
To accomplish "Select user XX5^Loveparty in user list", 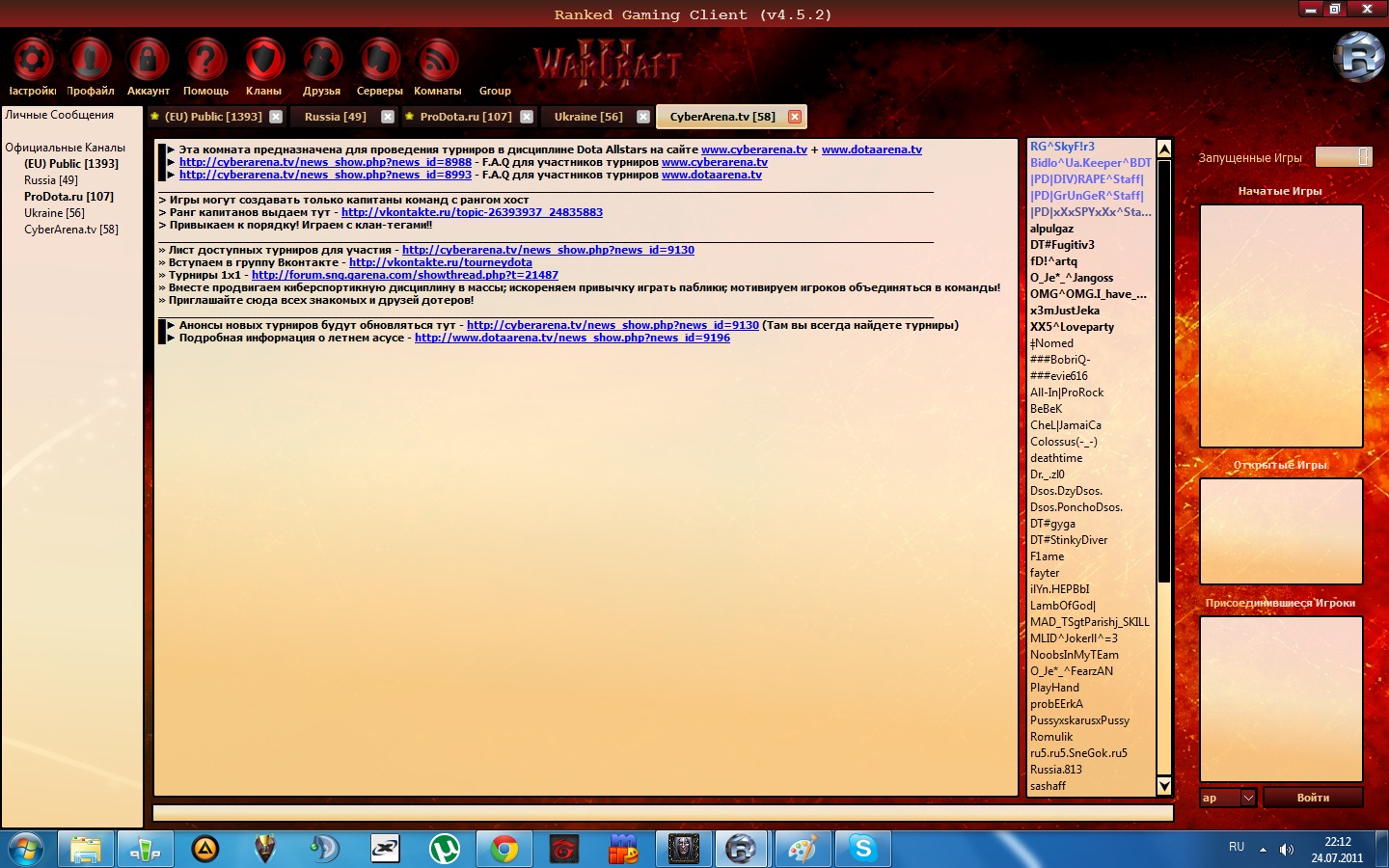I will click(x=1072, y=327).
